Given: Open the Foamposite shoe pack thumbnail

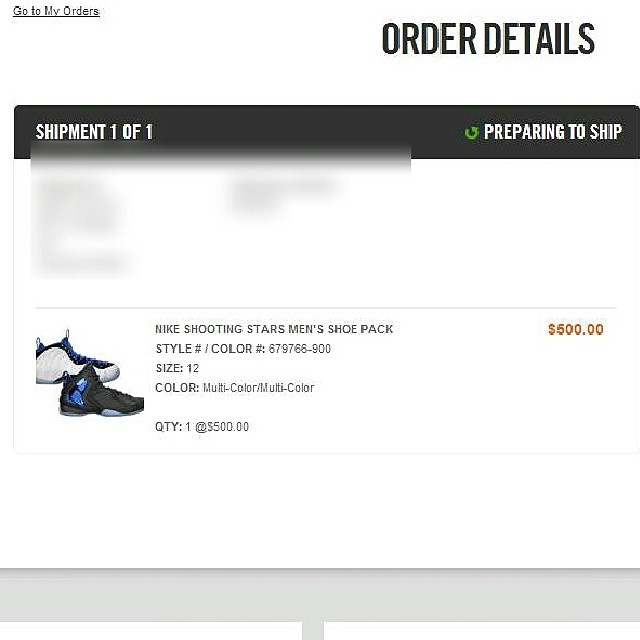Looking at the screenshot, I should [90, 373].
